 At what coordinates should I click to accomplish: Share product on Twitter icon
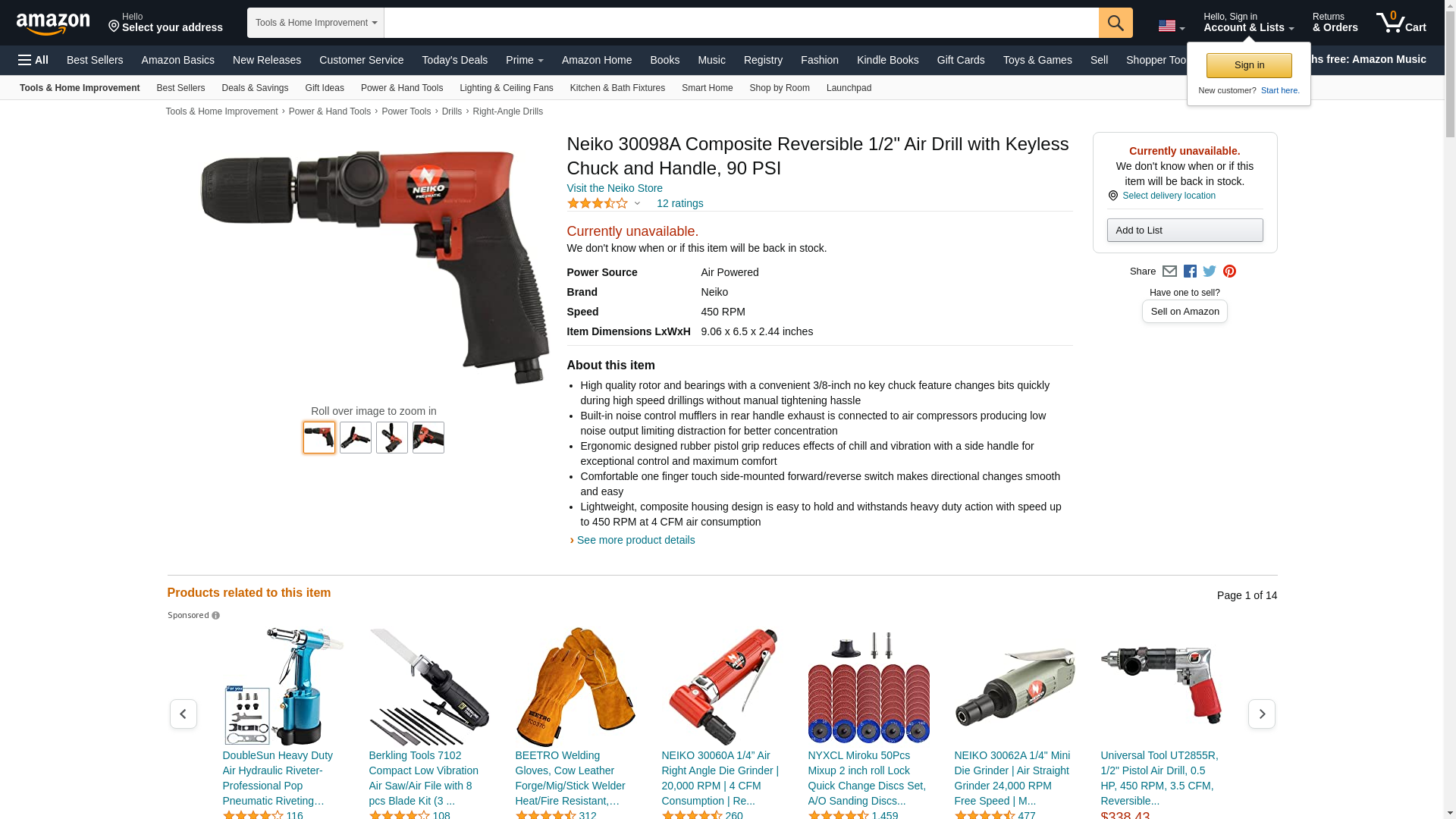click(1210, 271)
